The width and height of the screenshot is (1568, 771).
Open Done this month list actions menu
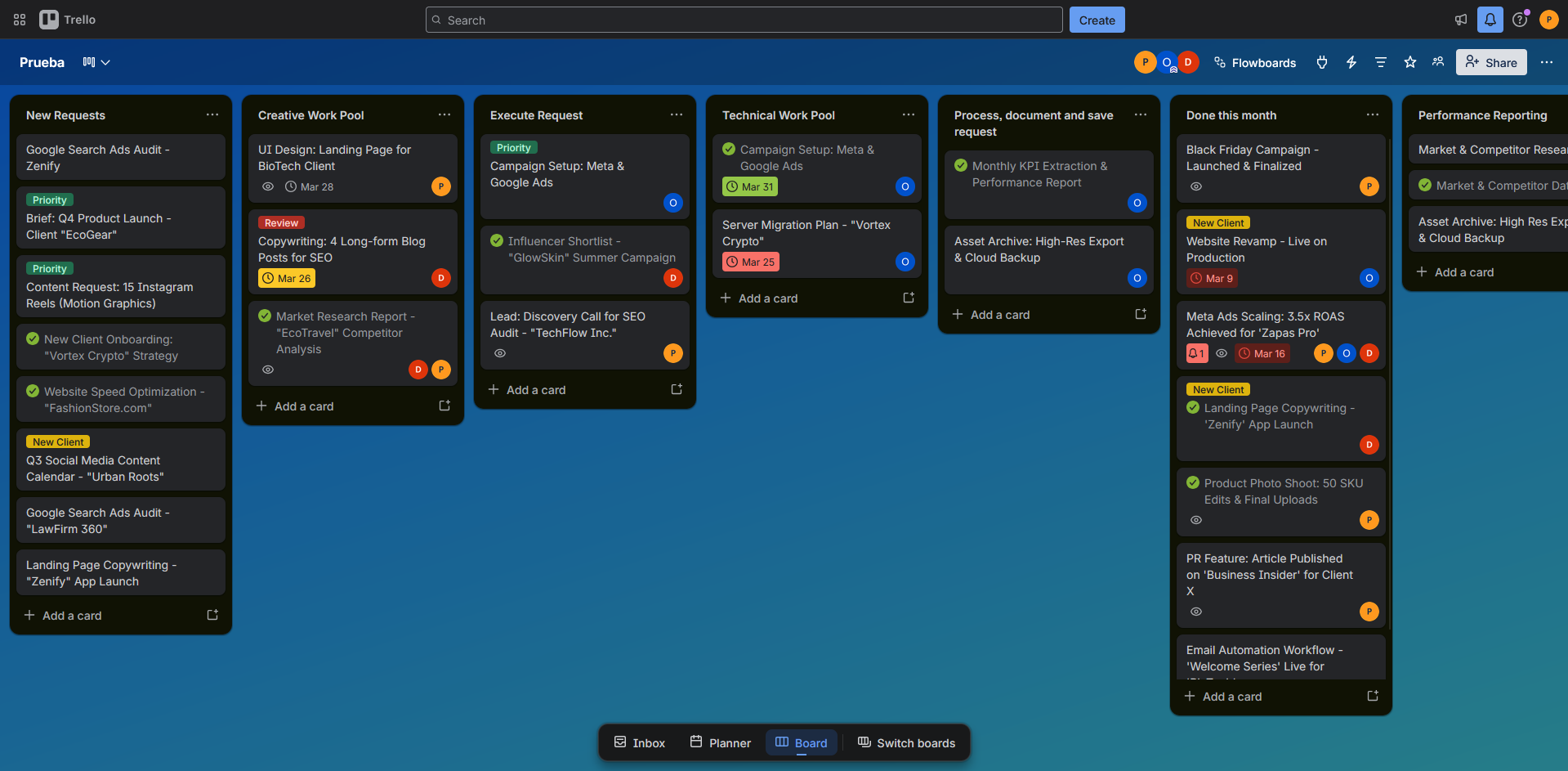coord(1373,115)
